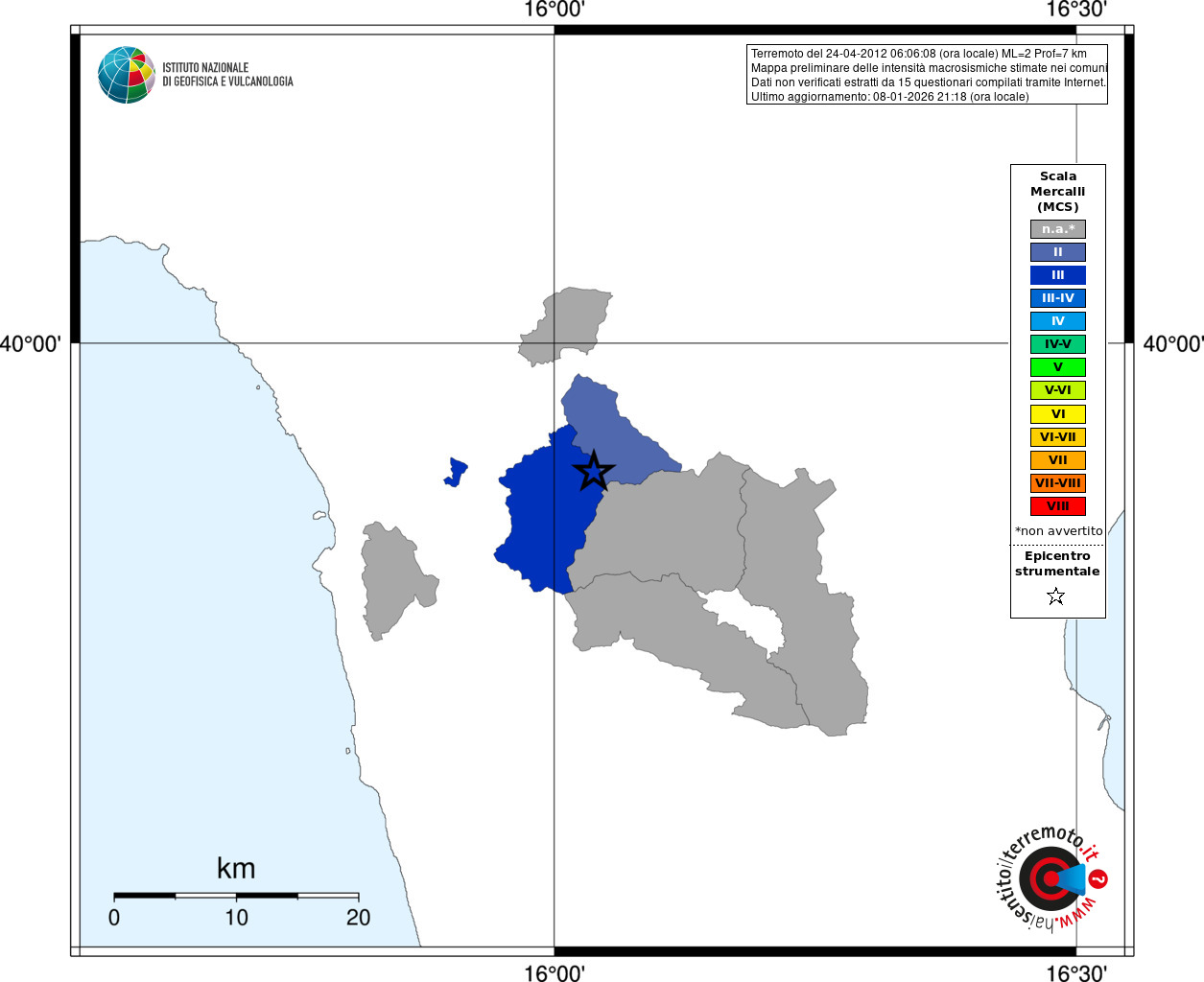1204x982 pixels.
Task: Click the INGV globe logo
Action: click(x=127, y=75)
